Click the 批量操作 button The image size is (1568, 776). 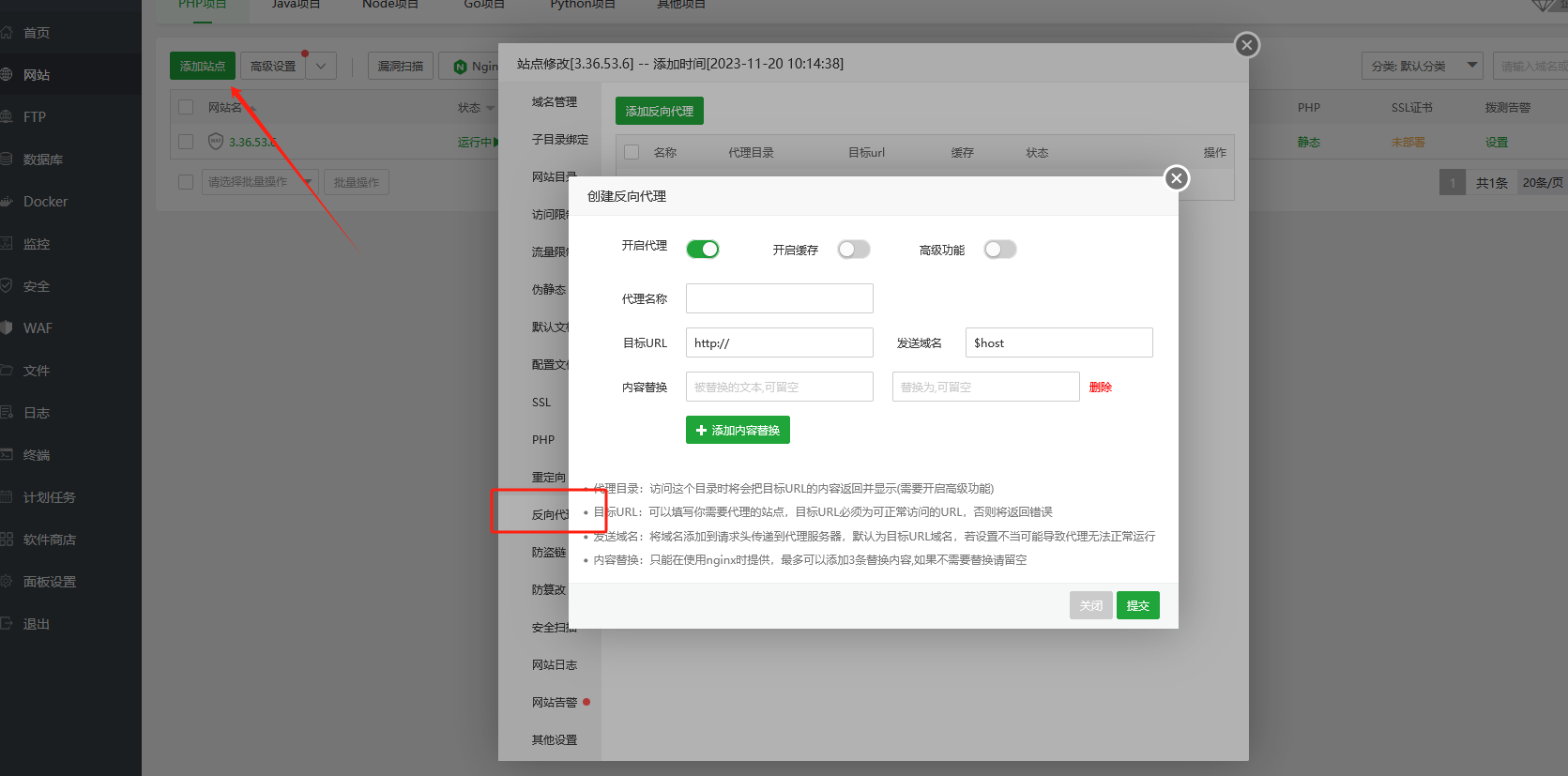[357, 182]
